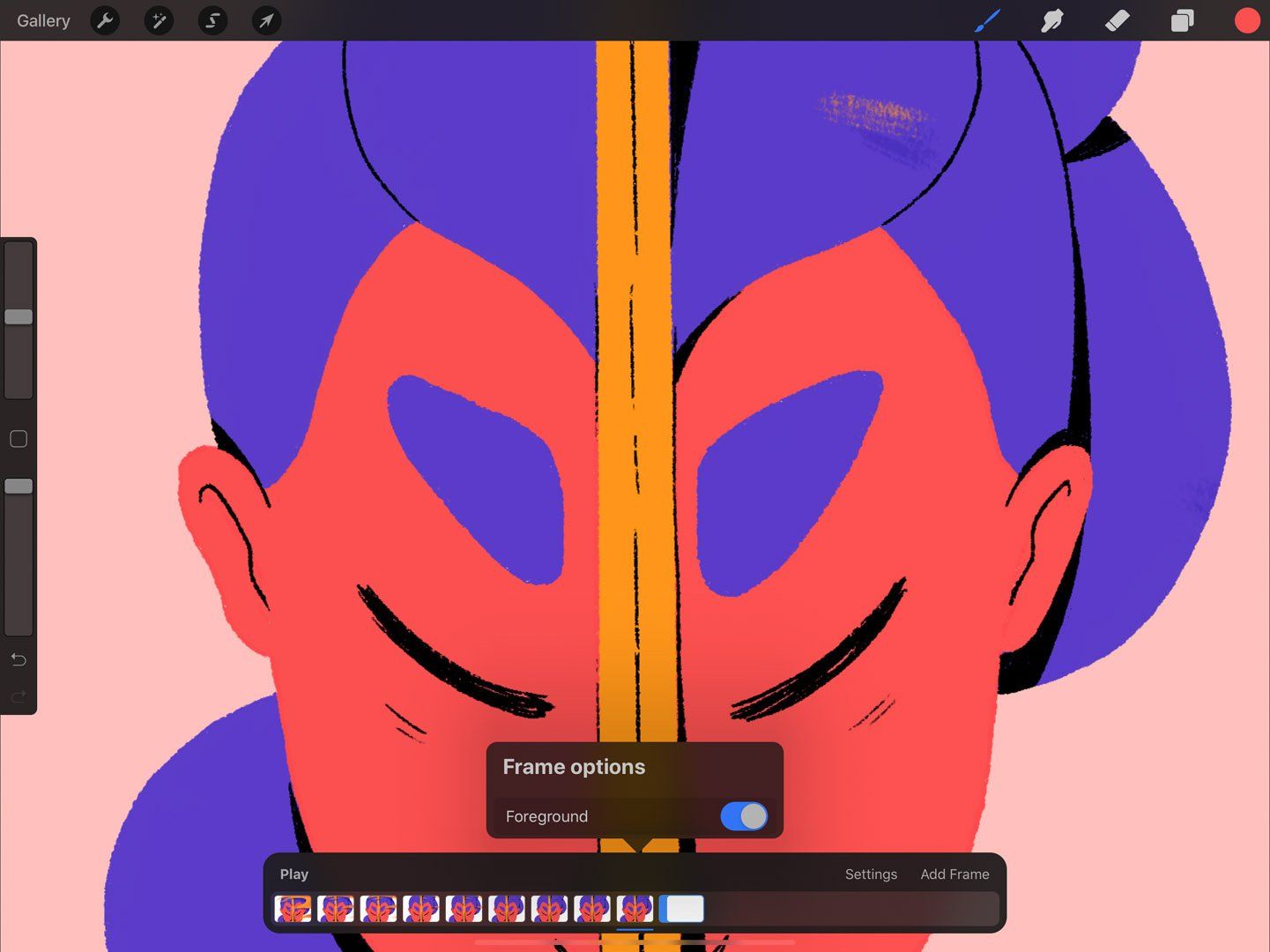Open the Layers panel
Screen dimensions: 1270x952
click(1182, 20)
